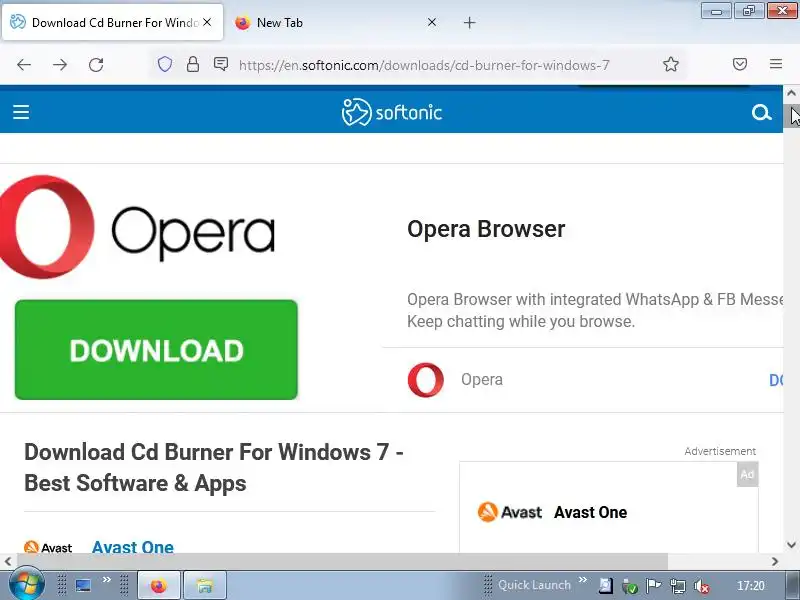
Task: Open the Softonic hamburger menu
Action: point(21,112)
